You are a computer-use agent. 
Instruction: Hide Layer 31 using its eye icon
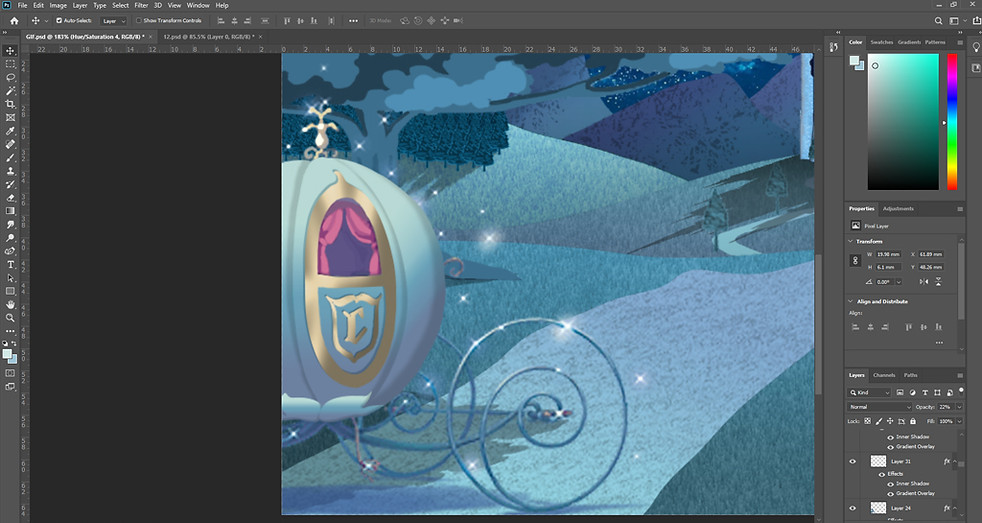(x=852, y=462)
